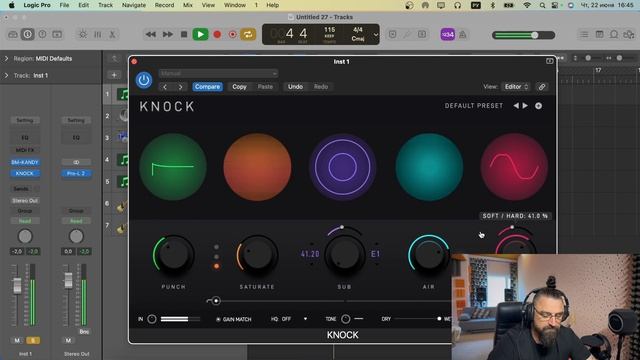Image resolution: width=640 pixels, height=360 pixels.
Task: Click the Undo button
Action: point(296,87)
